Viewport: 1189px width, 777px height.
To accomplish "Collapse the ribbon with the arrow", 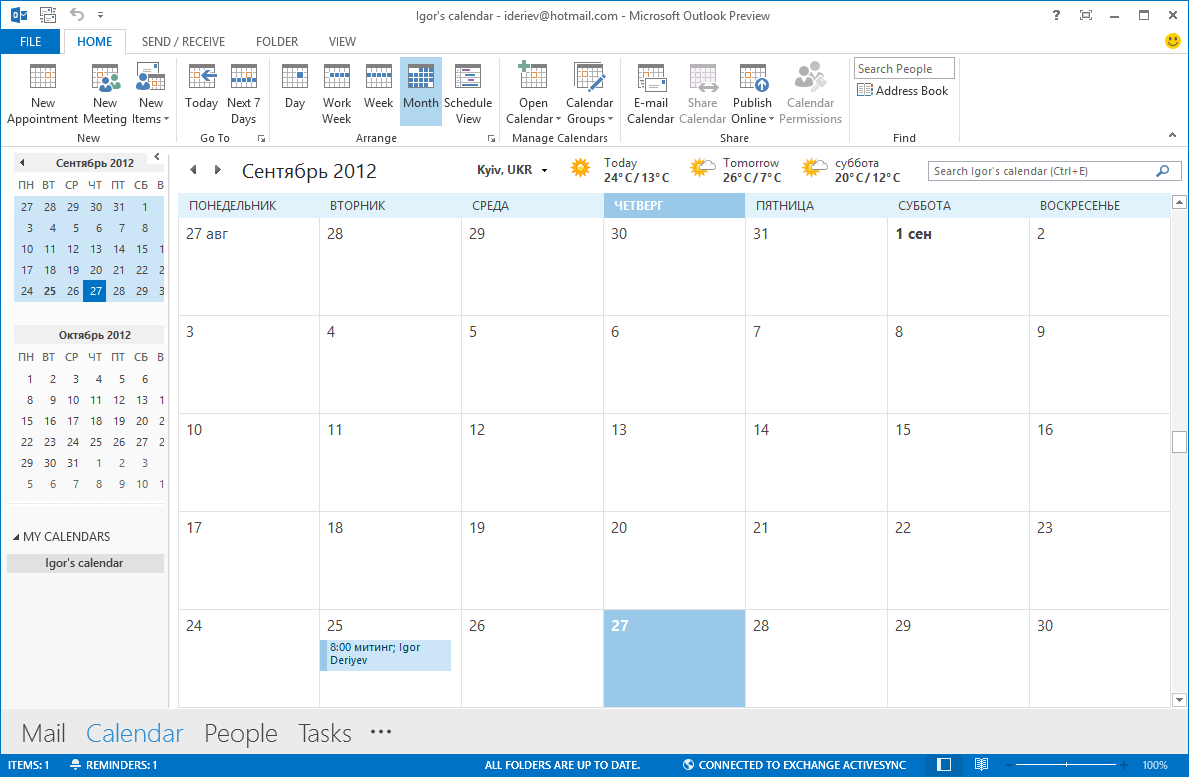I will [x=1172, y=135].
